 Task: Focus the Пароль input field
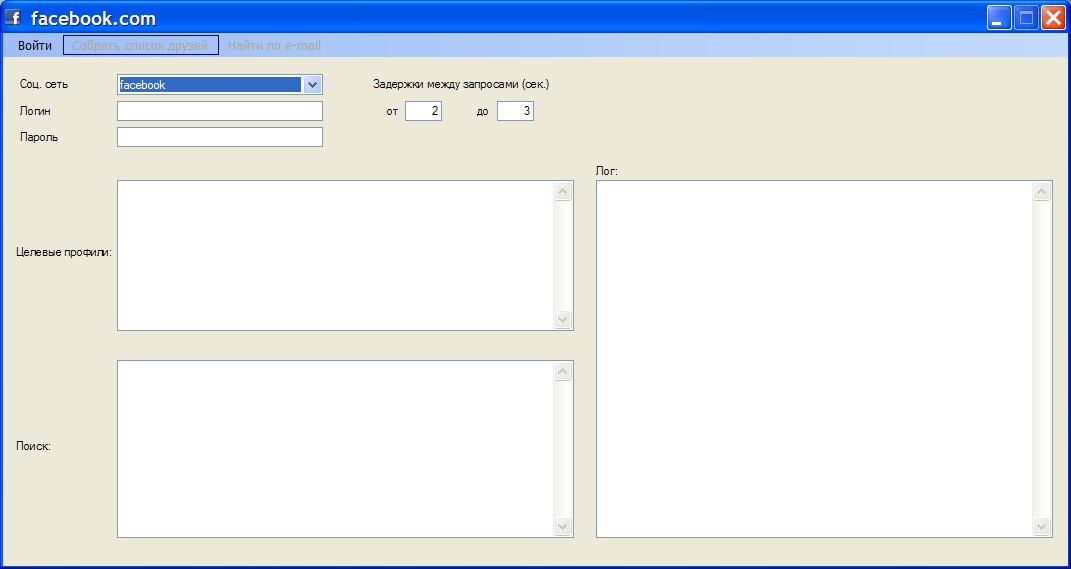coord(220,137)
